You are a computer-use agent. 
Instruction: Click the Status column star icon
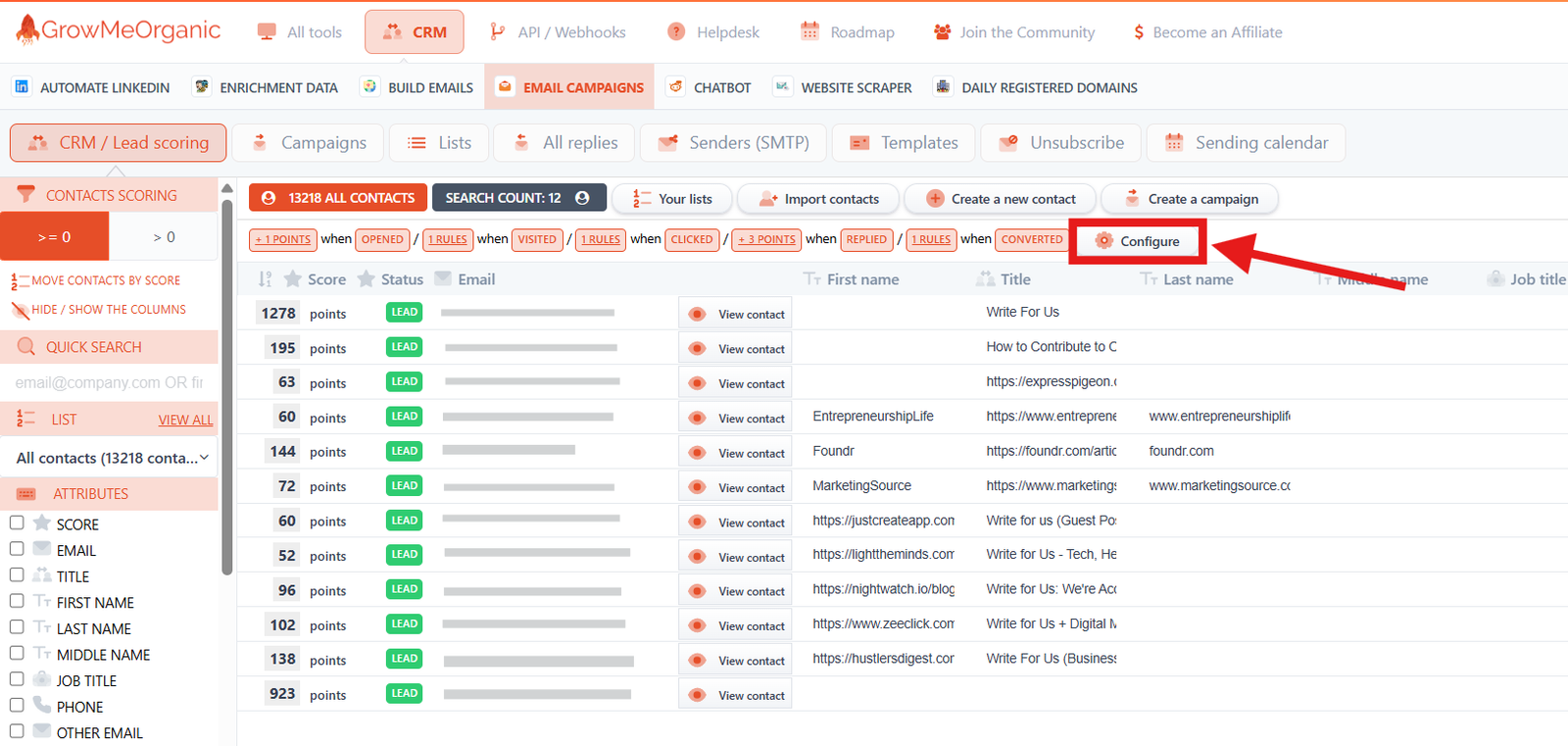(x=367, y=279)
